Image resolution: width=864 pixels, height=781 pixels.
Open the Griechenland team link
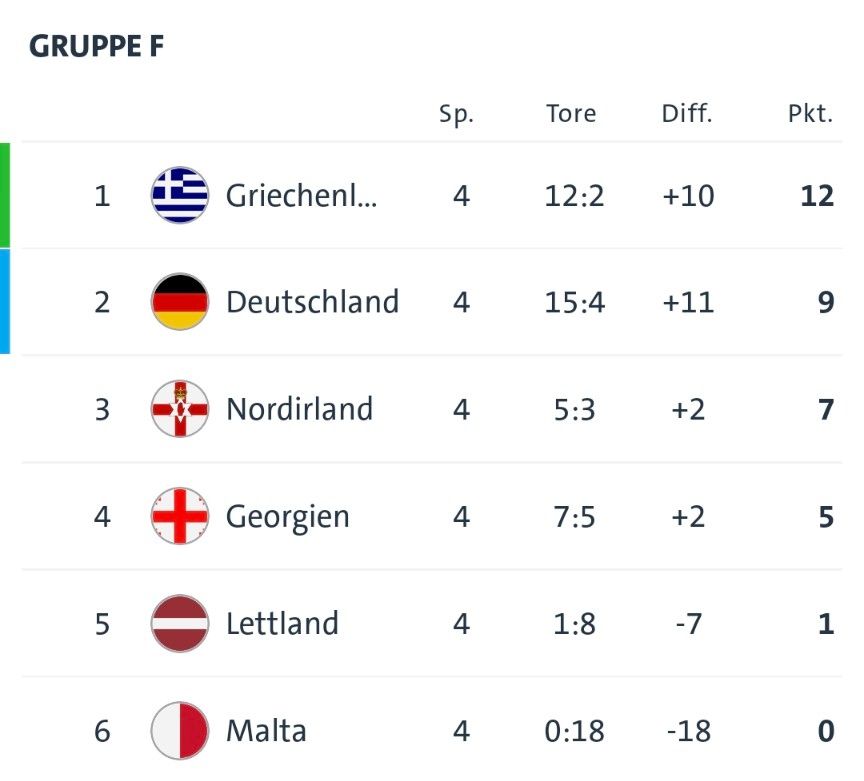pos(302,195)
